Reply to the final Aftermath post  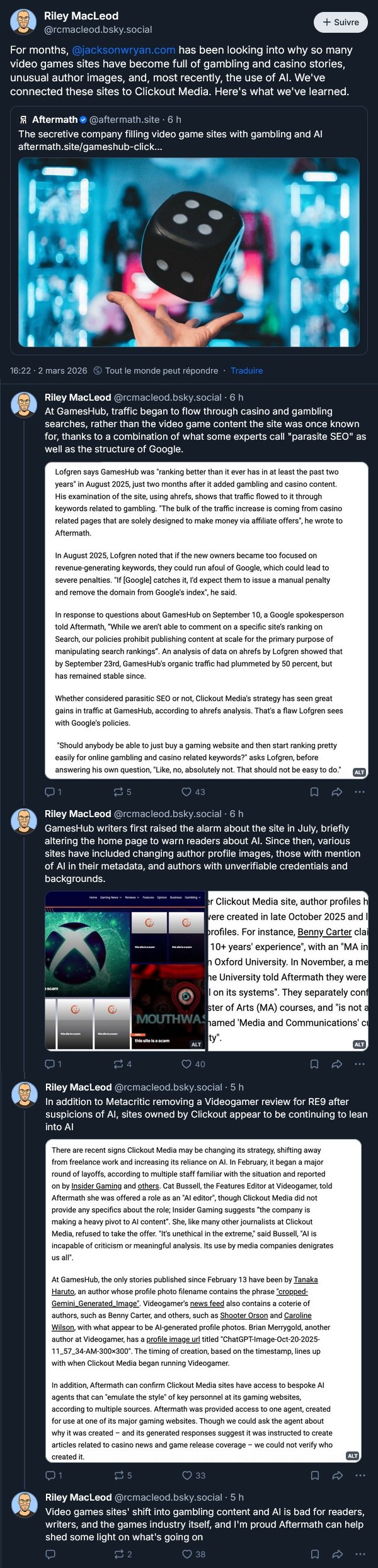coord(50,1554)
